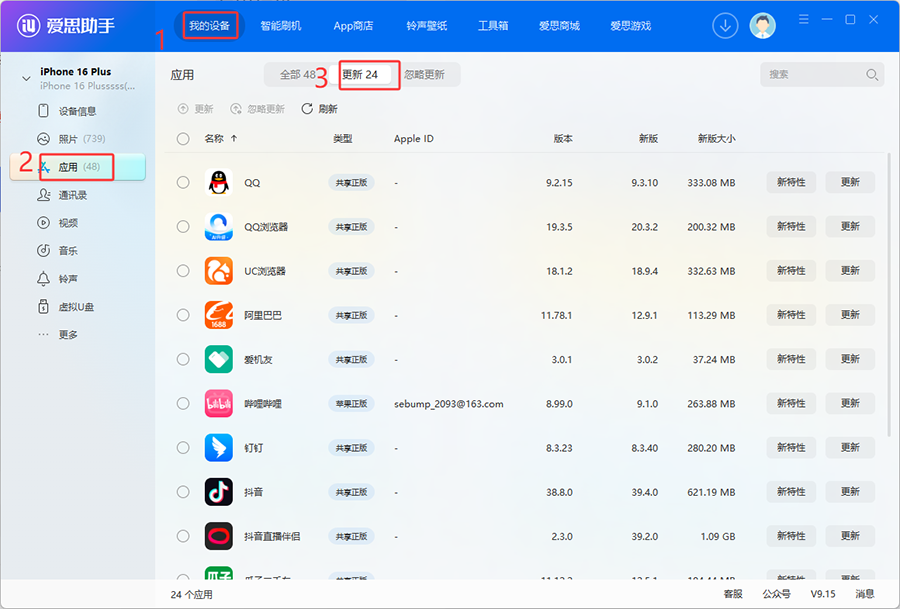Open the user avatar profile

coord(762,26)
